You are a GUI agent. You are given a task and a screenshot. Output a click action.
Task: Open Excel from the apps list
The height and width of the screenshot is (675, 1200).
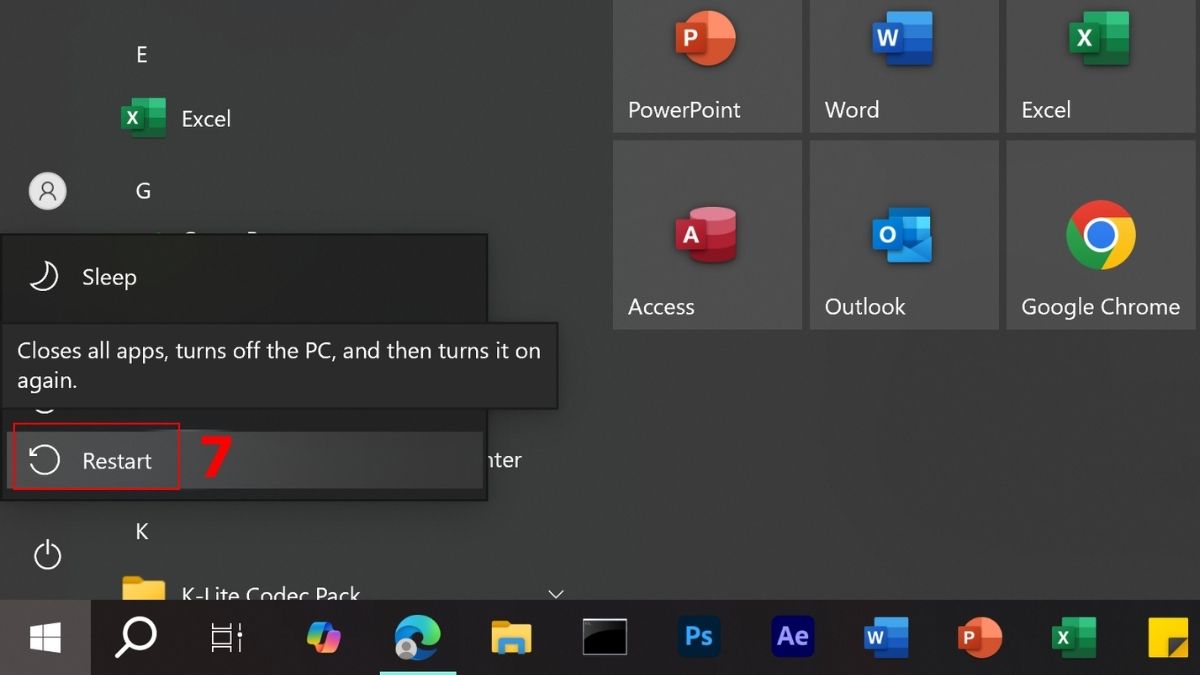pyautogui.click(x=205, y=118)
